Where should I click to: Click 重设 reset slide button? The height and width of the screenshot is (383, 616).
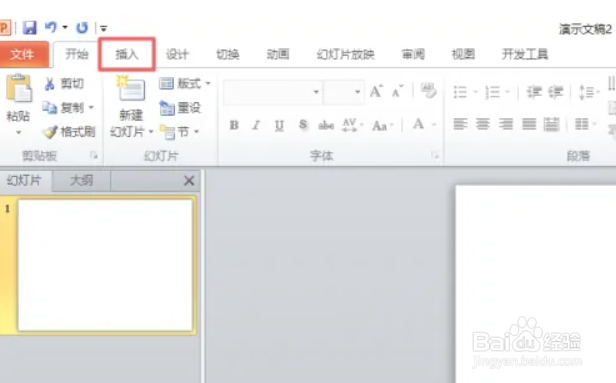[x=180, y=108]
